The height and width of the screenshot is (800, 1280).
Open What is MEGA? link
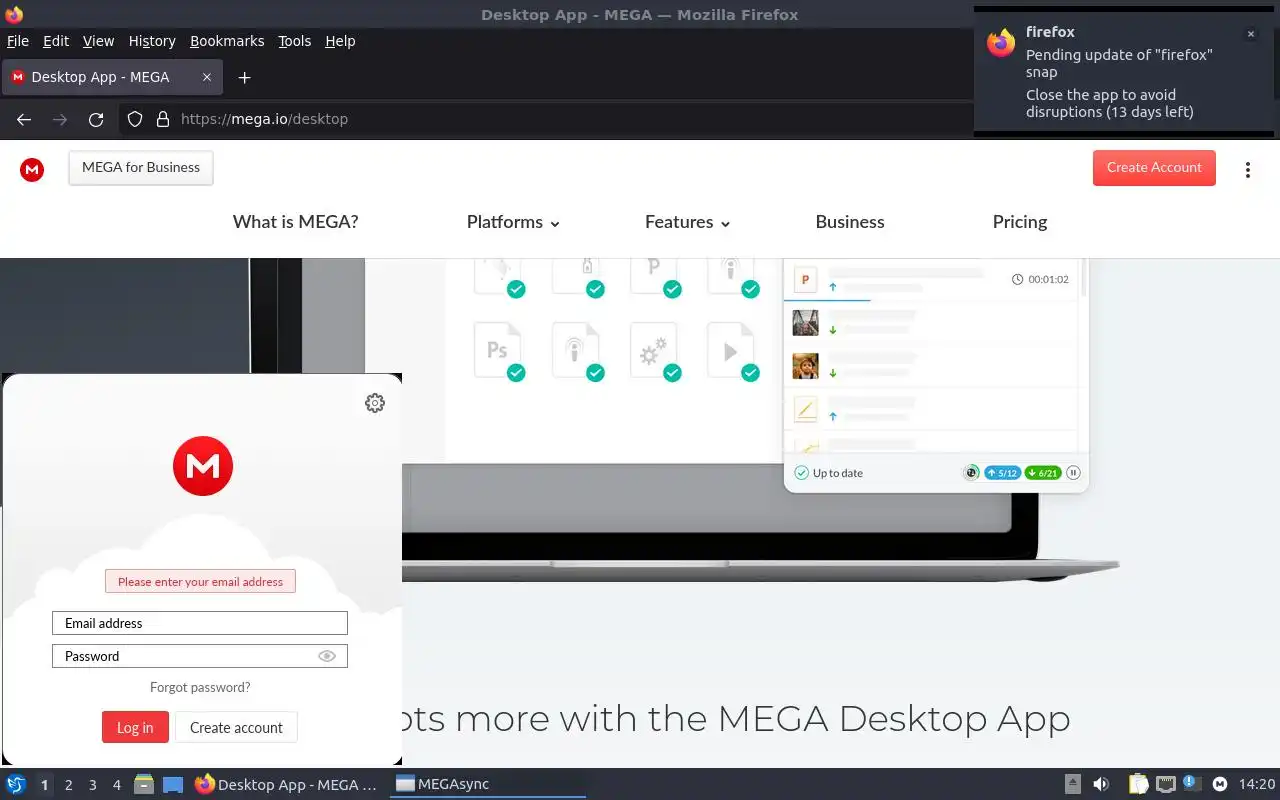pos(296,222)
